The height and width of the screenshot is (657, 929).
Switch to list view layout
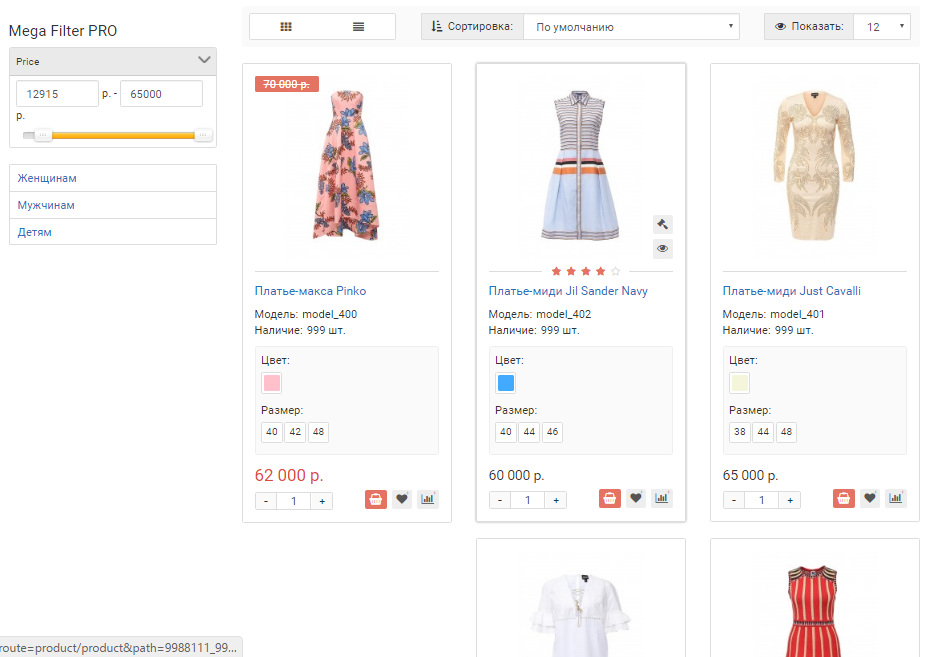[x=358, y=27]
